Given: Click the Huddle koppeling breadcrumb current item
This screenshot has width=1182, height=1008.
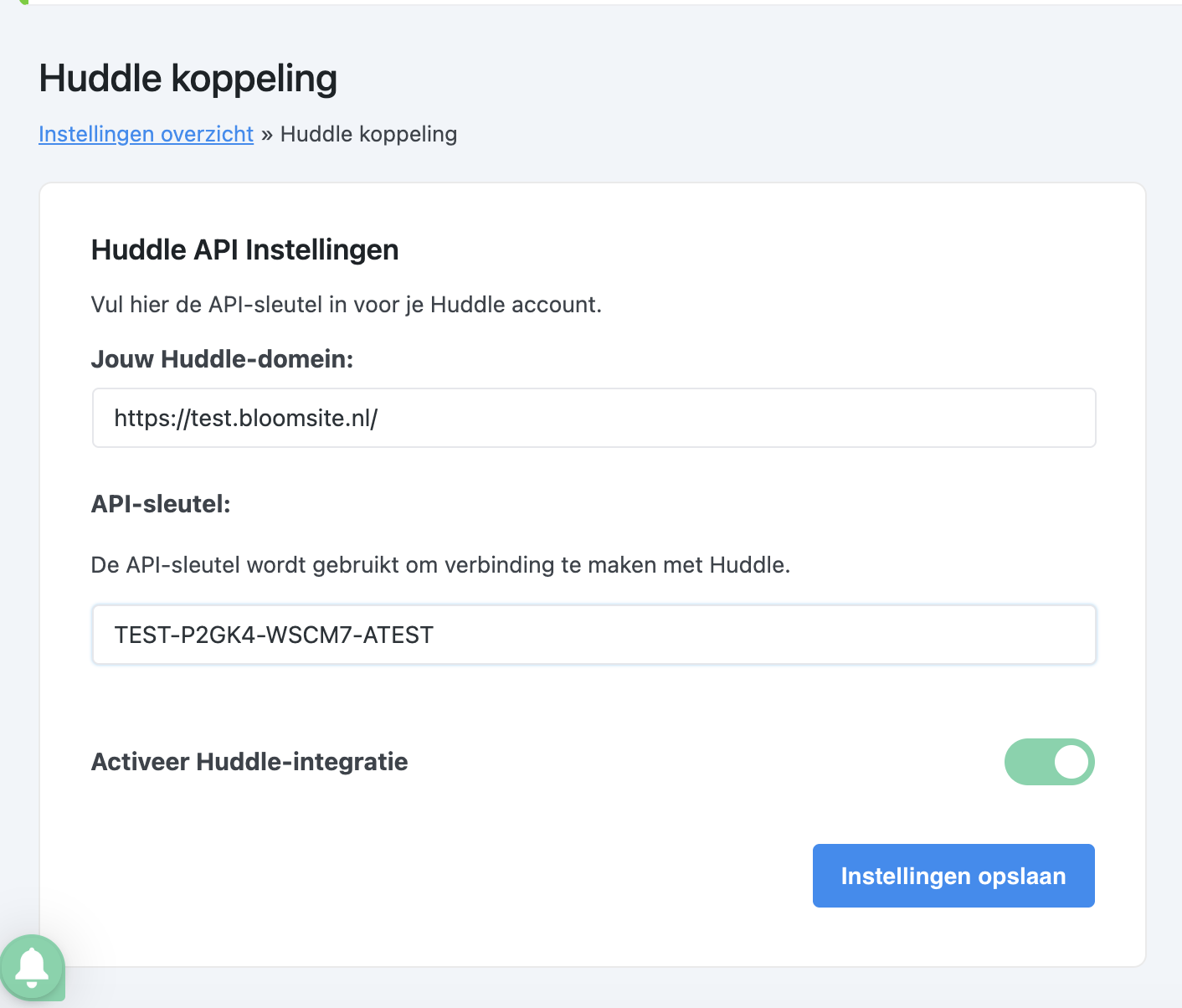Looking at the screenshot, I should click(x=368, y=134).
